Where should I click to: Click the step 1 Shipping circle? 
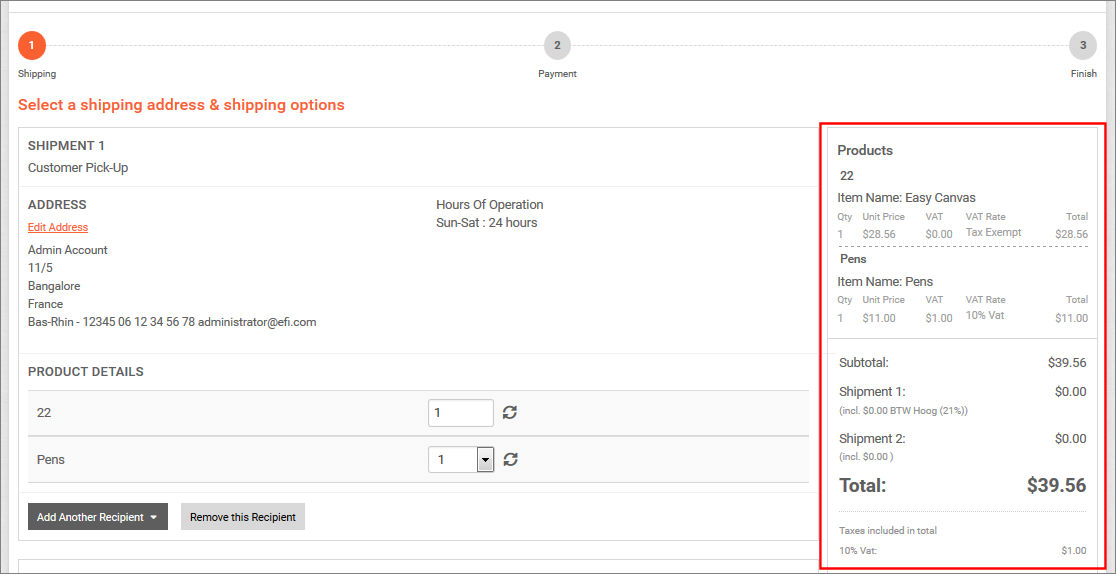point(32,45)
